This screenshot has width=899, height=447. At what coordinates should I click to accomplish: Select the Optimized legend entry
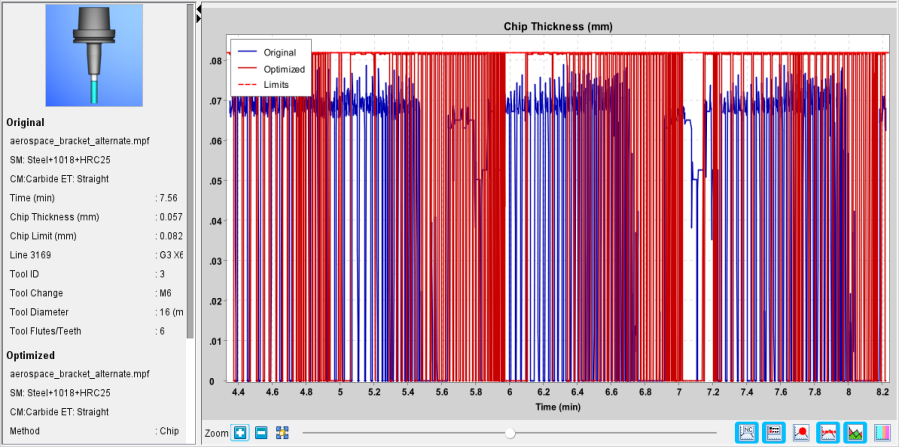point(284,69)
